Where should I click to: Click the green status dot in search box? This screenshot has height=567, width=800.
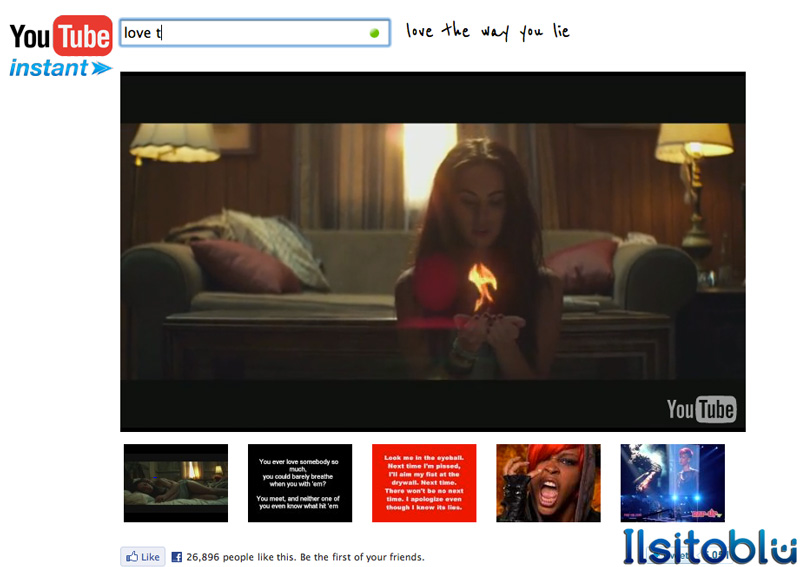coord(374,33)
